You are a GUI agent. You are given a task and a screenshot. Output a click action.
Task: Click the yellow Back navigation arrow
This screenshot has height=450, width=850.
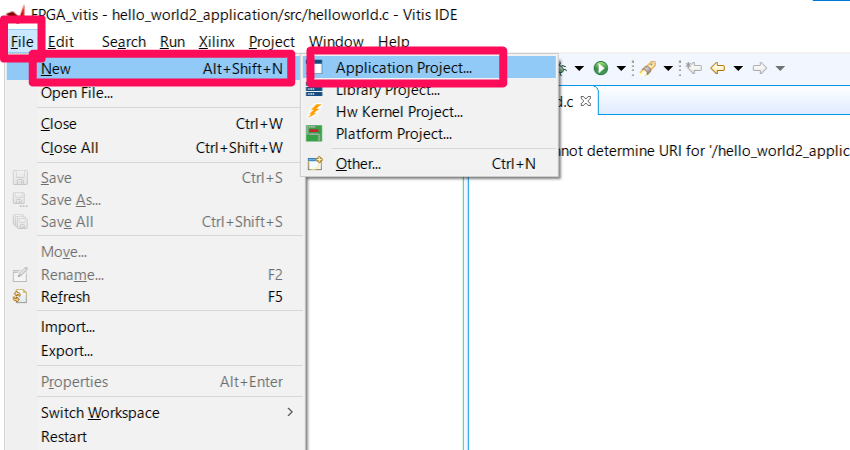718,68
